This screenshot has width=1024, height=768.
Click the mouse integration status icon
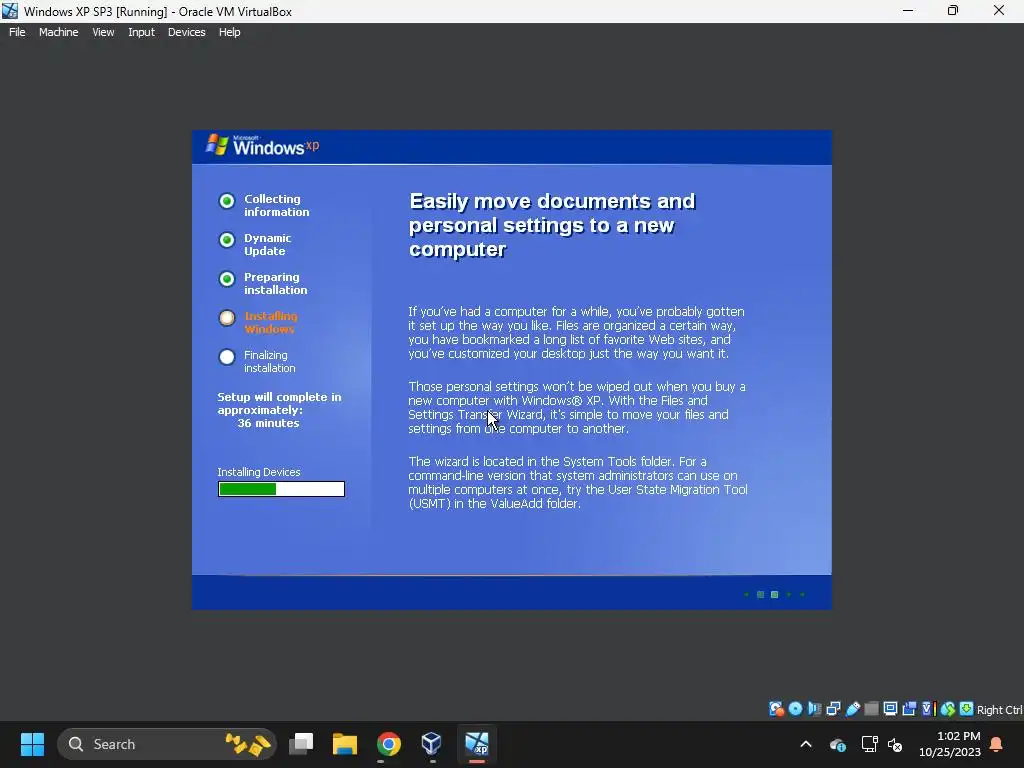pos(948,709)
